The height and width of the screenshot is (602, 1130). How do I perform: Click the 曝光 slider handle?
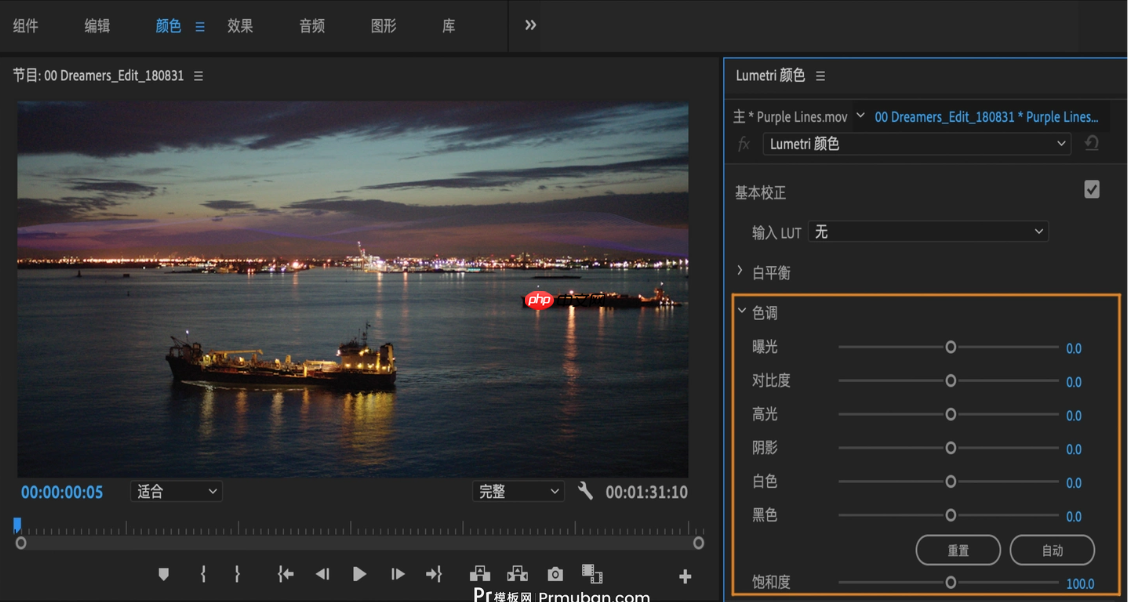point(951,347)
